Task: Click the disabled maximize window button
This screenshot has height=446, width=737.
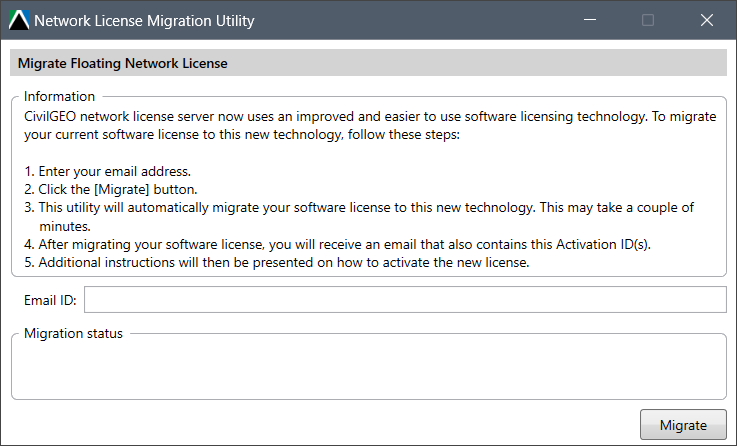Action: [x=648, y=20]
